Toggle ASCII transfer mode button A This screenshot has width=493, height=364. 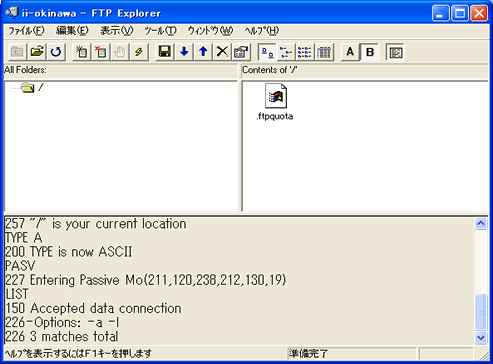[x=350, y=52]
